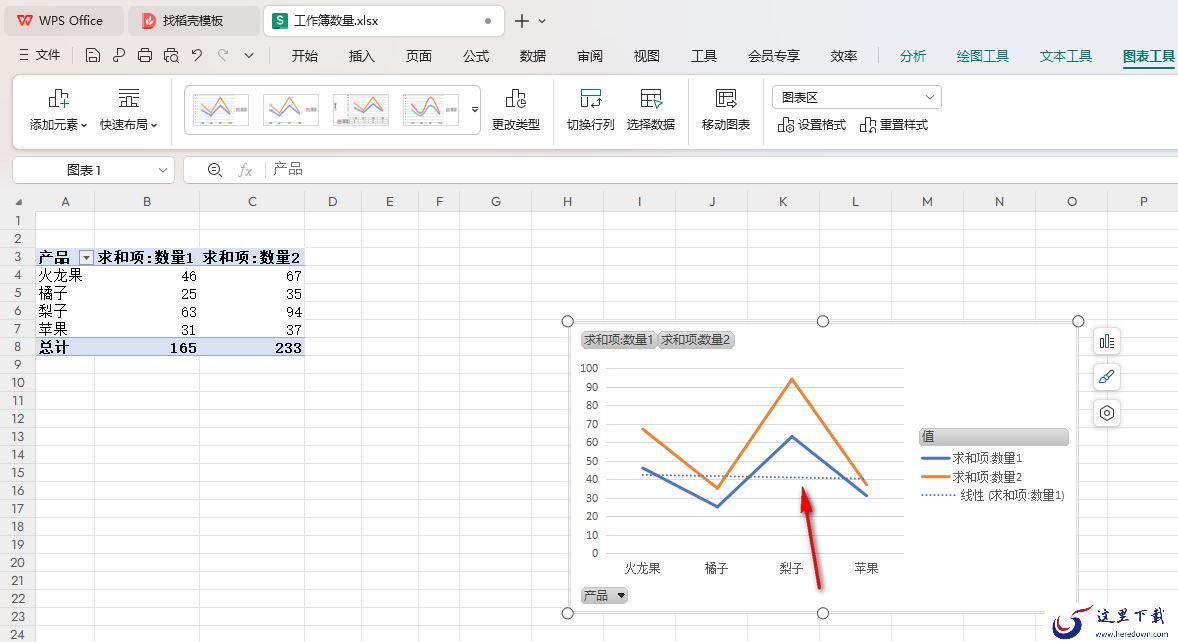Open the 工具 tab
Image resolution: width=1178 pixels, height=642 pixels.
point(704,56)
